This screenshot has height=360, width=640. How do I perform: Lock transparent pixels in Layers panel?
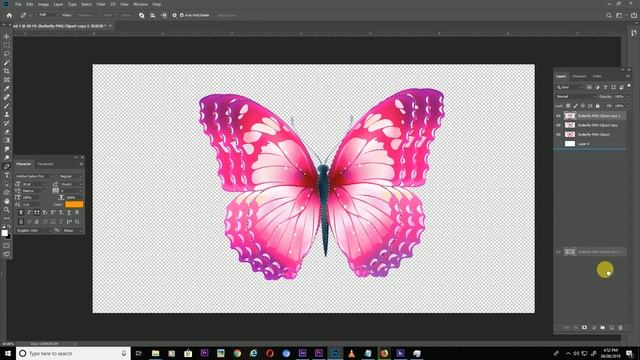pyautogui.click(x=568, y=106)
